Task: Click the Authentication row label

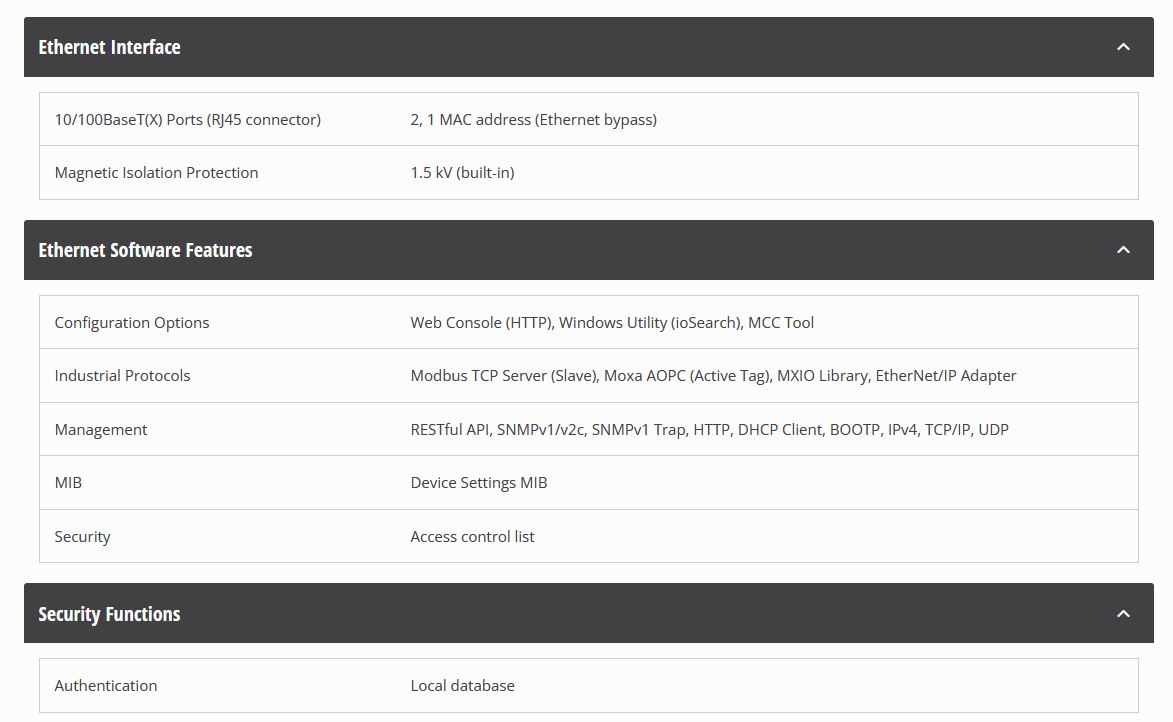Action: click(x=105, y=686)
